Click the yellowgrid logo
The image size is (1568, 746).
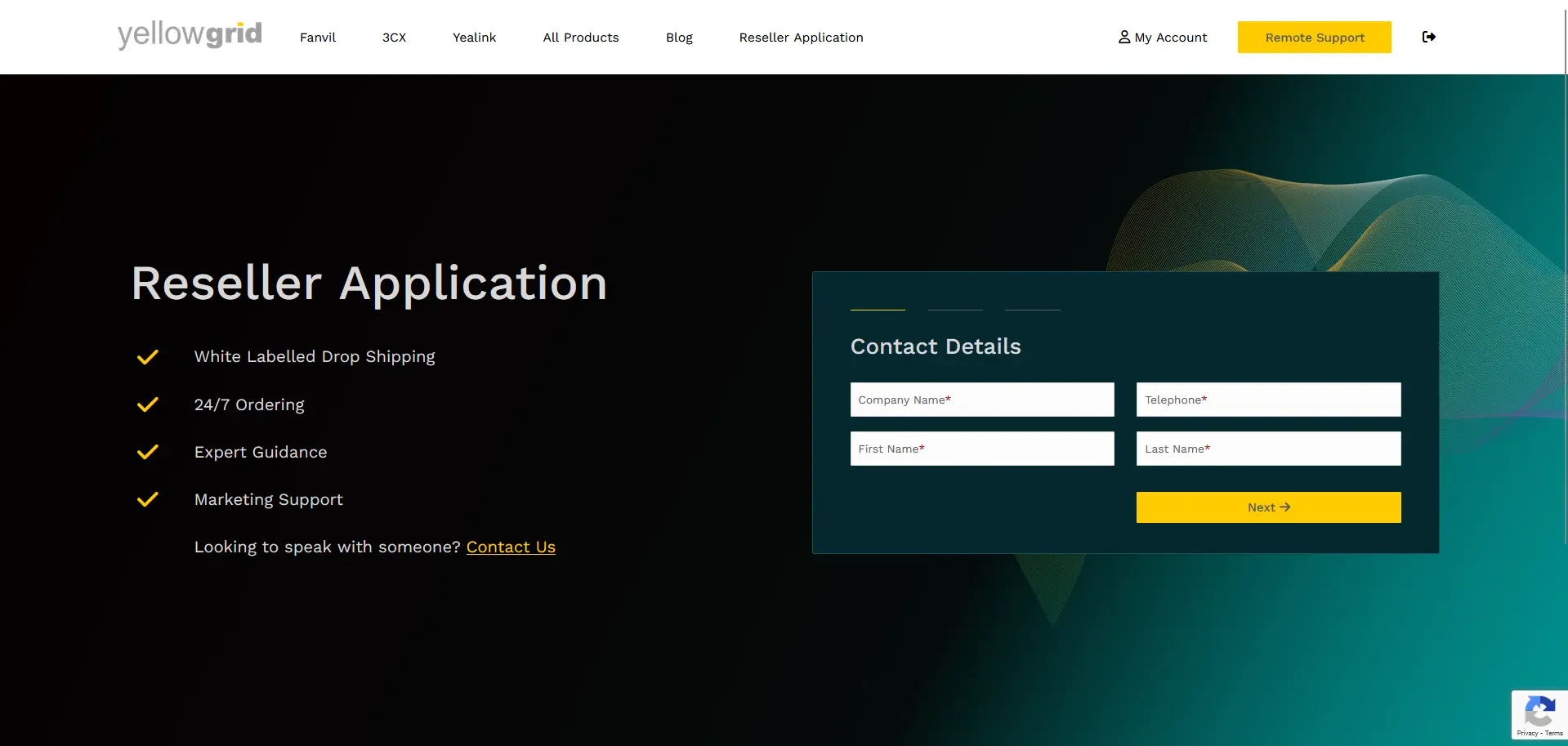190,34
